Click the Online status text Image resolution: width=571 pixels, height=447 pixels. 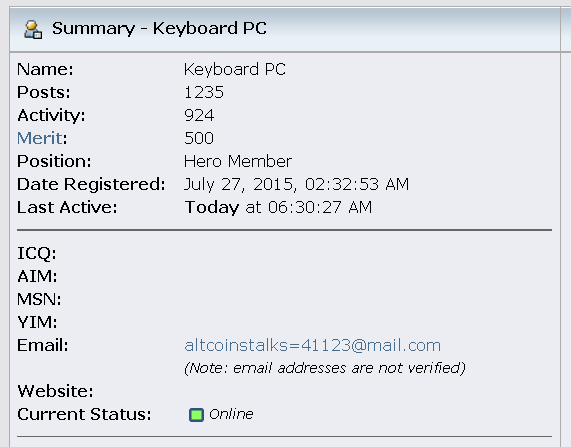click(x=231, y=414)
